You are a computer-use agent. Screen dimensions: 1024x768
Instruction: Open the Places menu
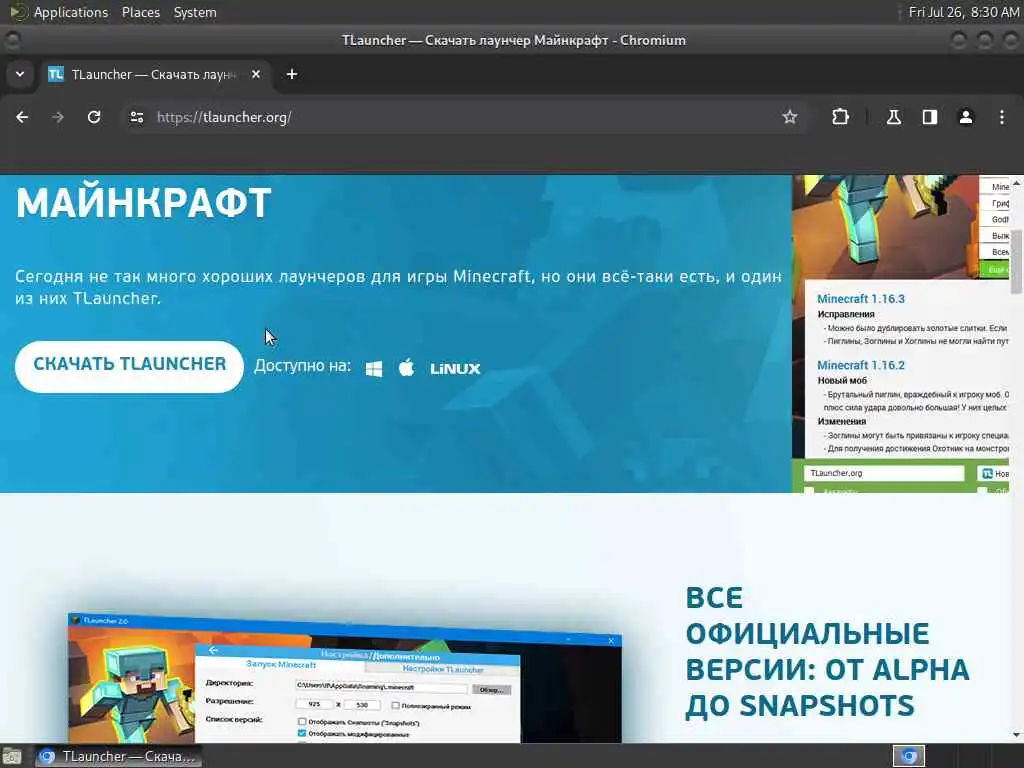pos(140,12)
